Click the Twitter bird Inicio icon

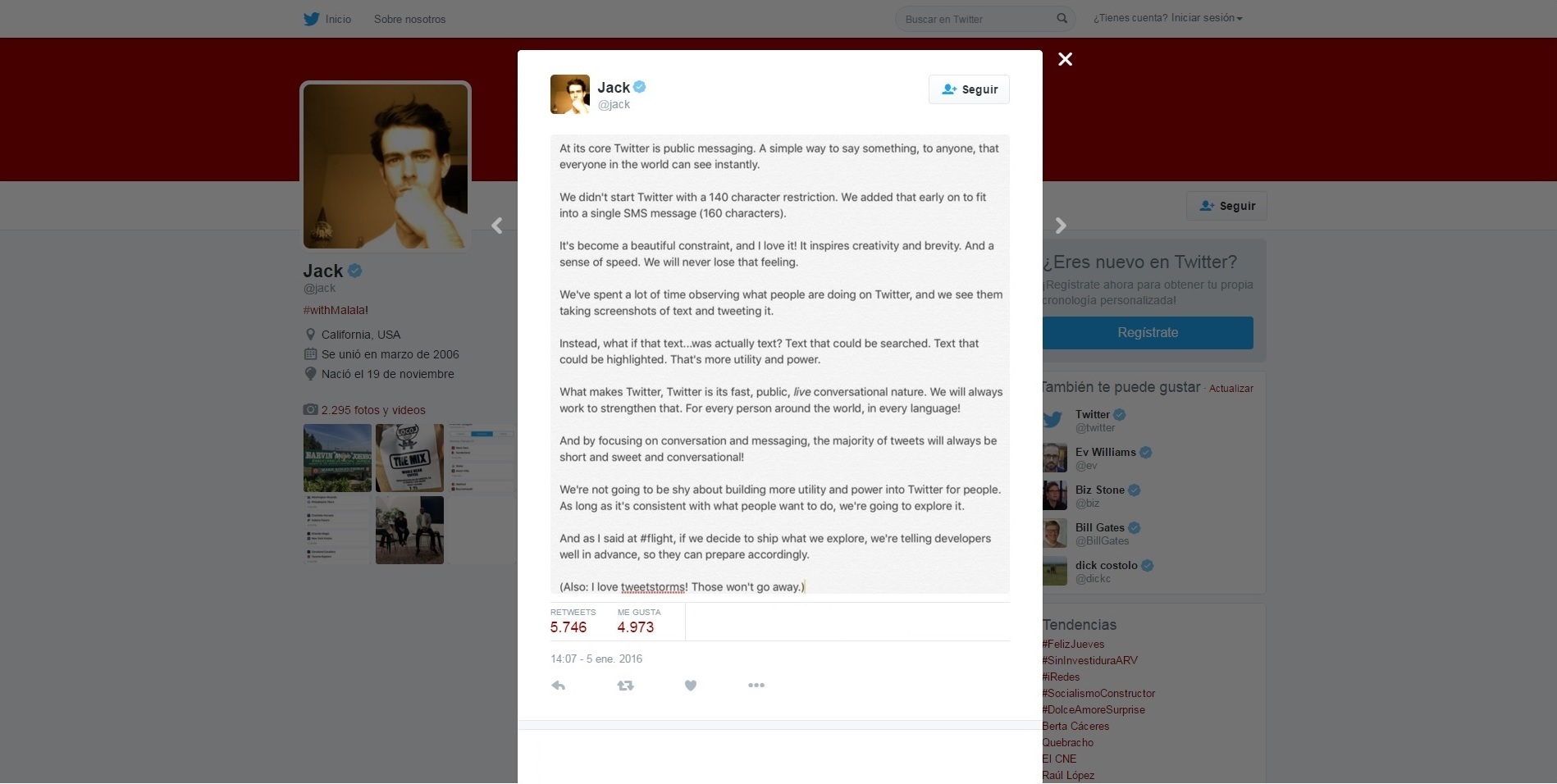(312, 19)
